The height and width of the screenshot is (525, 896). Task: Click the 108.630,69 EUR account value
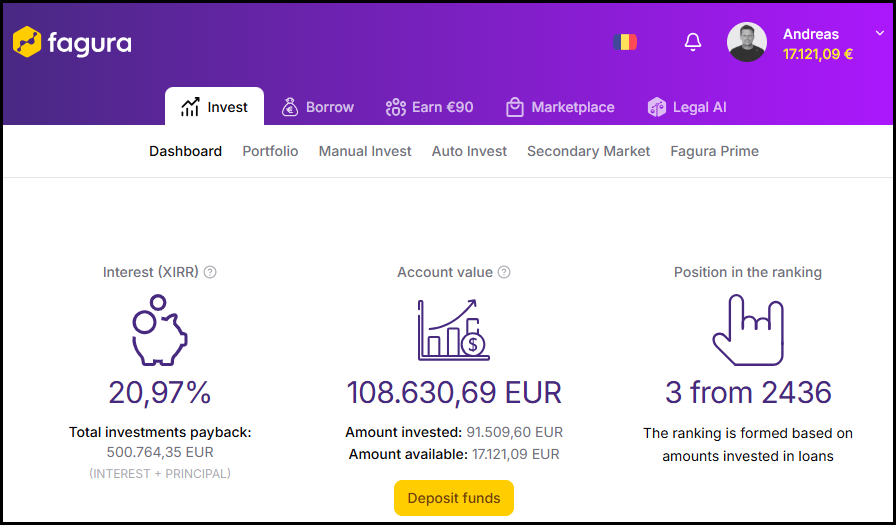click(454, 393)
